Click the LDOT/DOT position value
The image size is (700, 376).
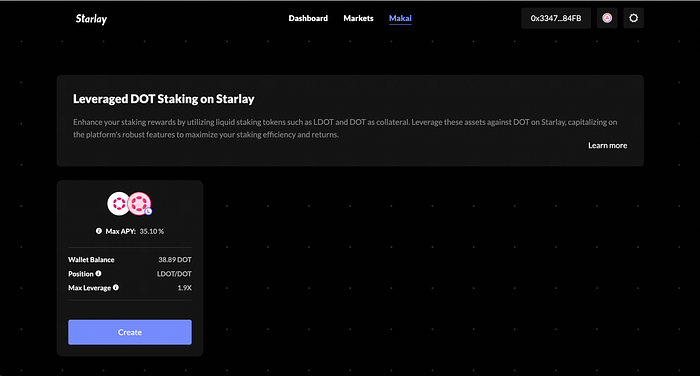pyautogui.click(x=174, y=274)
